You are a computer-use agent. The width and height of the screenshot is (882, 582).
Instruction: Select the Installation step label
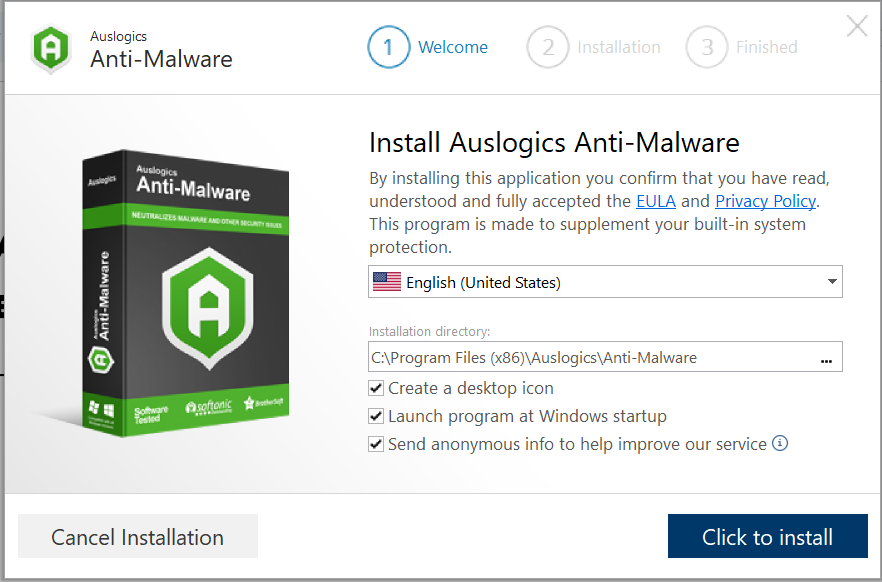618,46
